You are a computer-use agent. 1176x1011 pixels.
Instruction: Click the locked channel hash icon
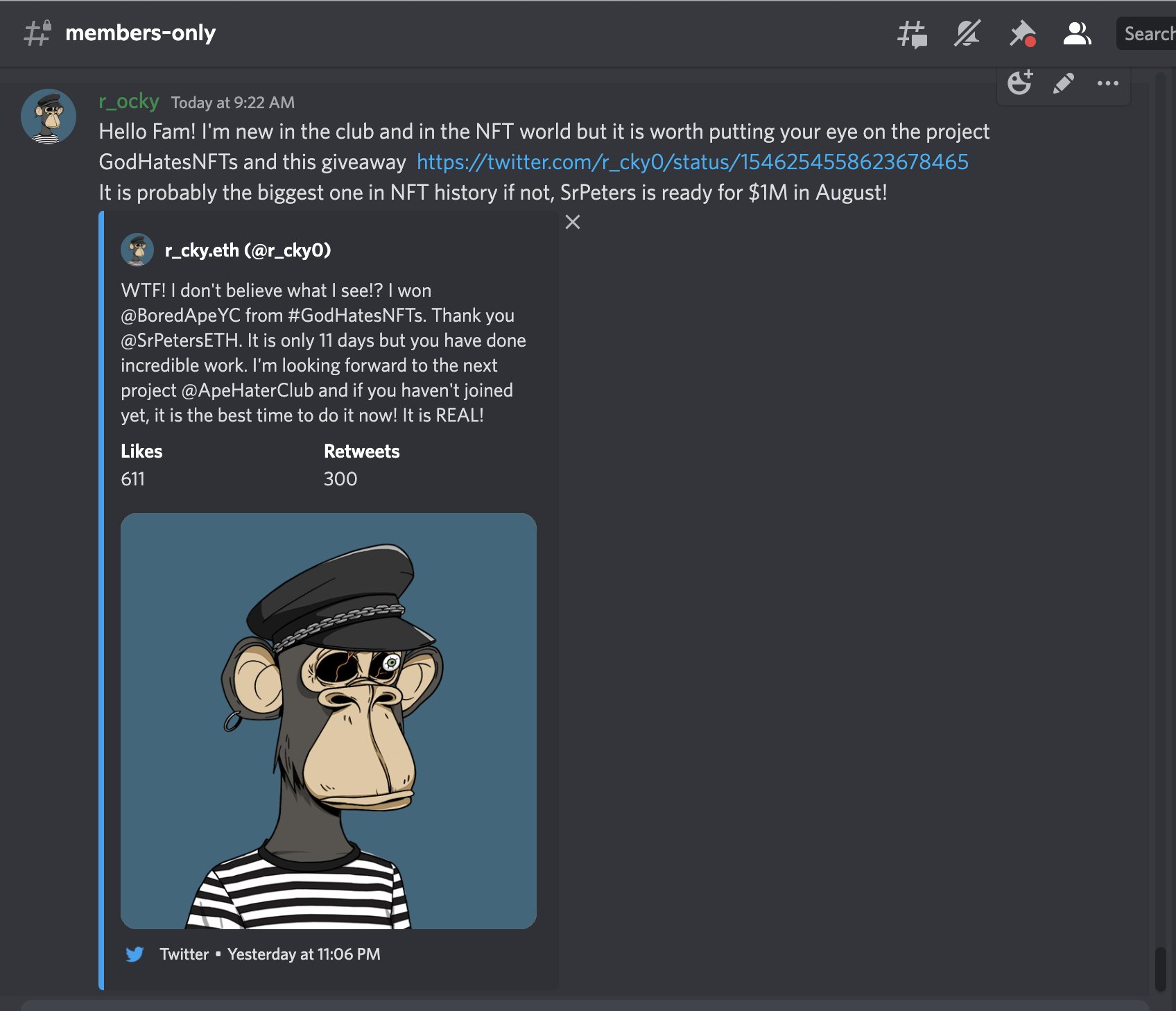tap(37, 33)
